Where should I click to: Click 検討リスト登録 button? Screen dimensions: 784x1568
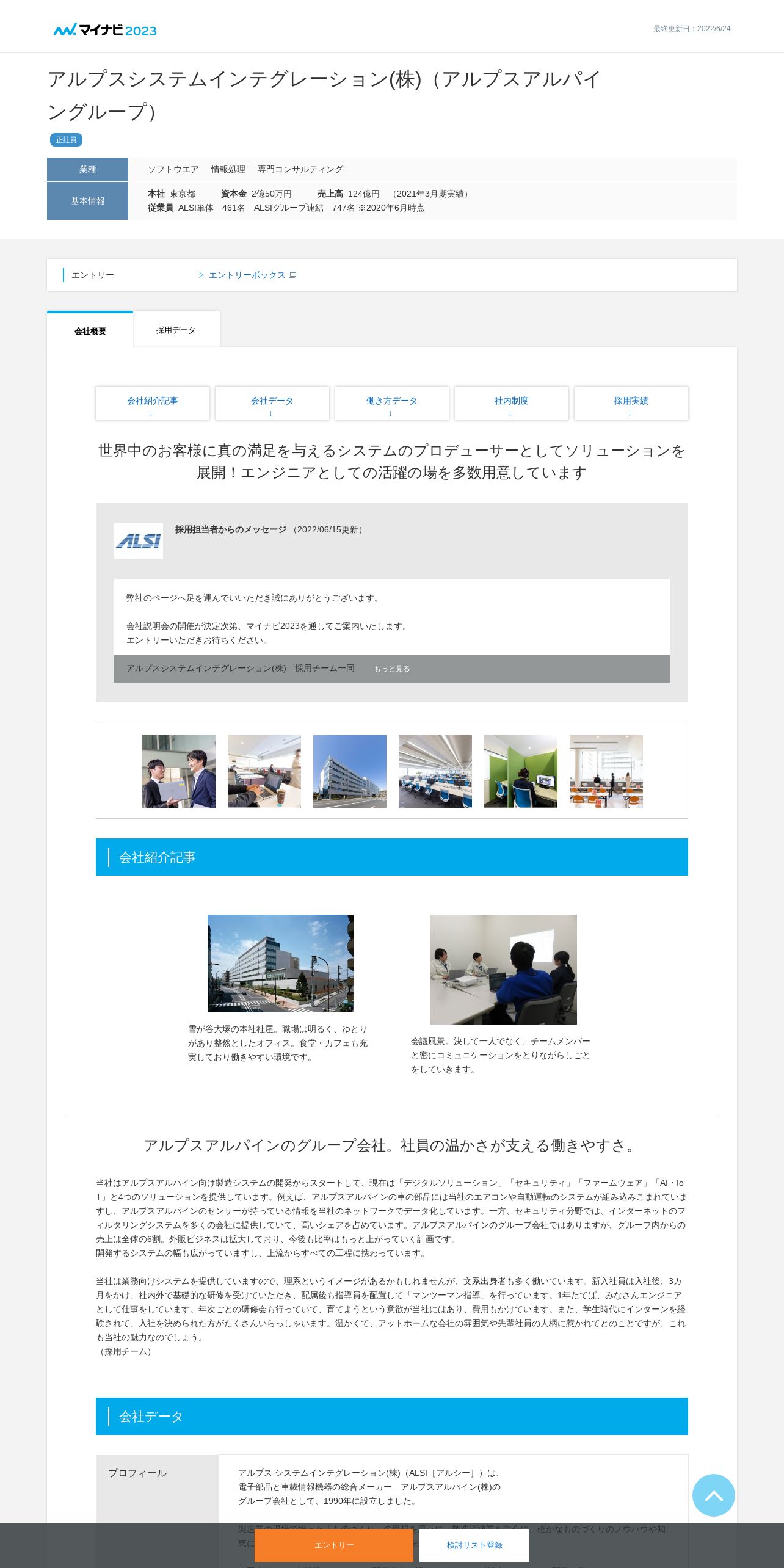[474, 1545]
